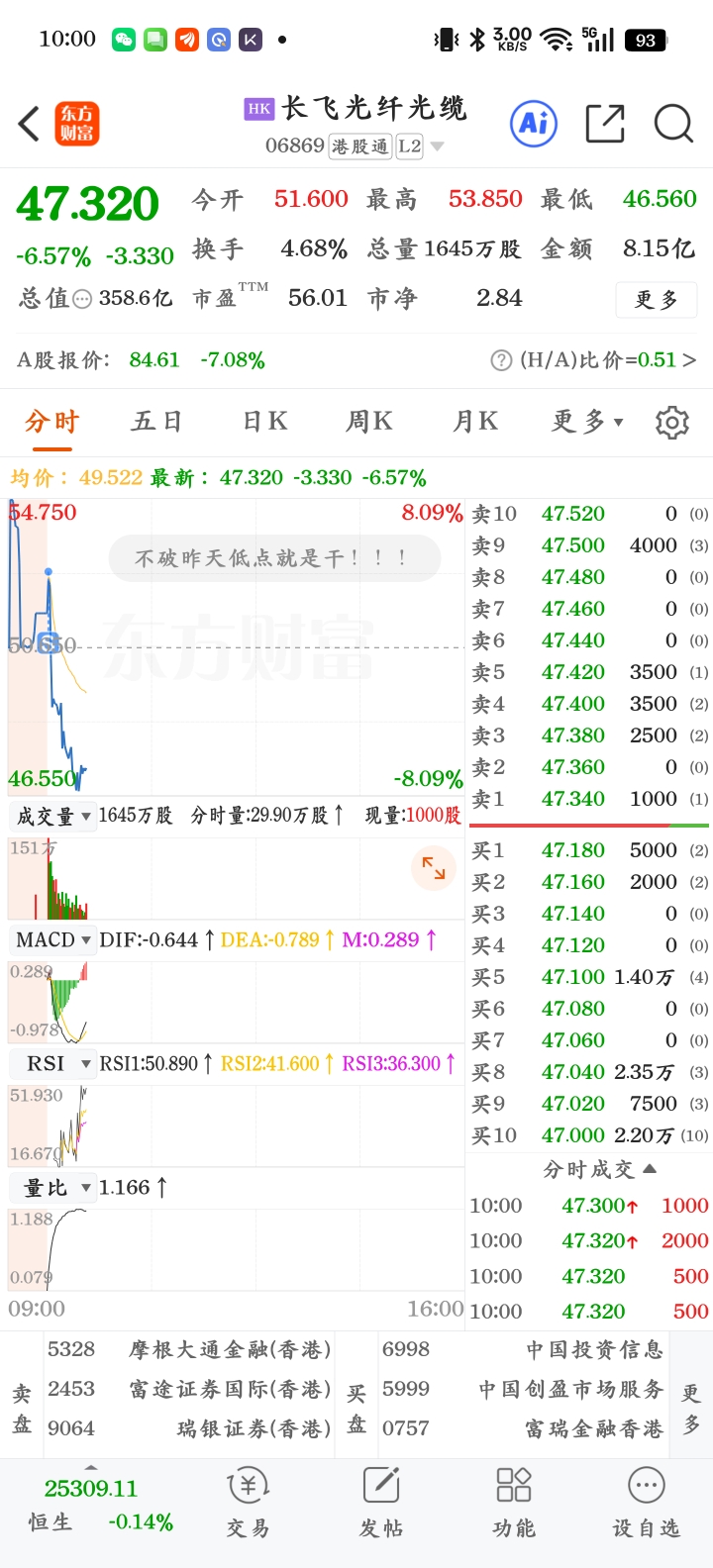713x1568 pixels.
Task: Open the 更多 chart period dropdown
Action: 587,423
